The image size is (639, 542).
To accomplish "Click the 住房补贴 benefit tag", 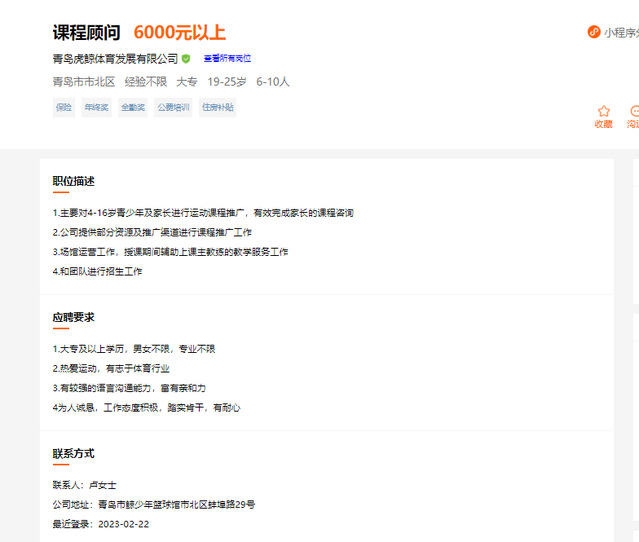I will click(x=217, y=107).
